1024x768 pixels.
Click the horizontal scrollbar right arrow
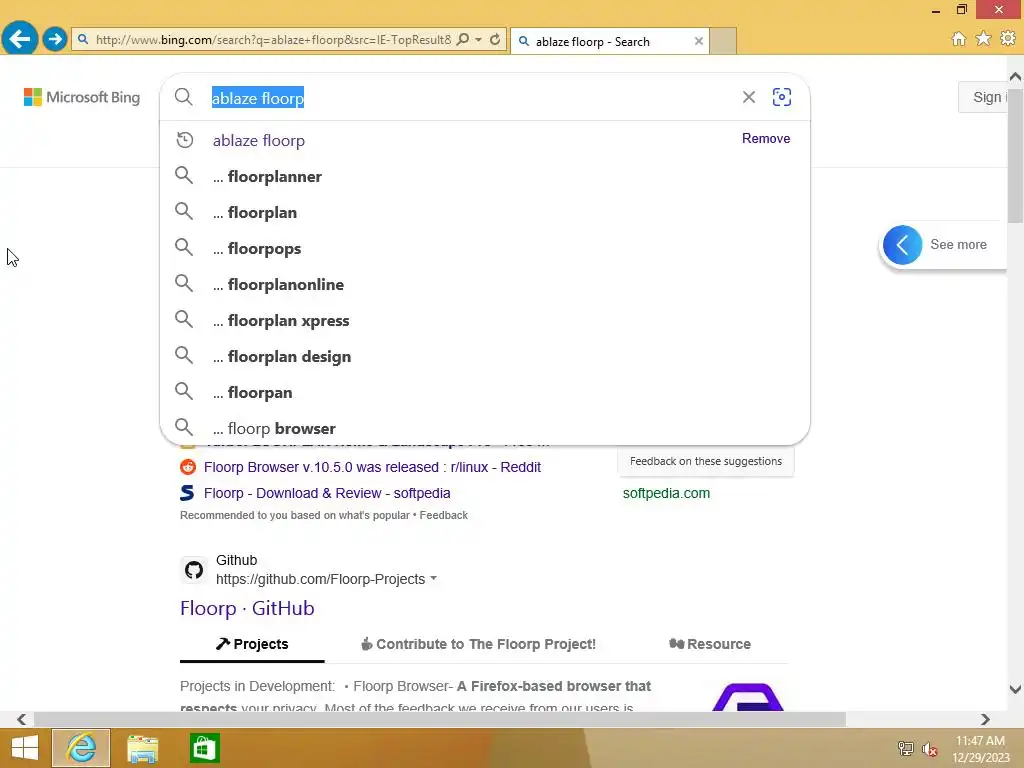coord(985,719)
